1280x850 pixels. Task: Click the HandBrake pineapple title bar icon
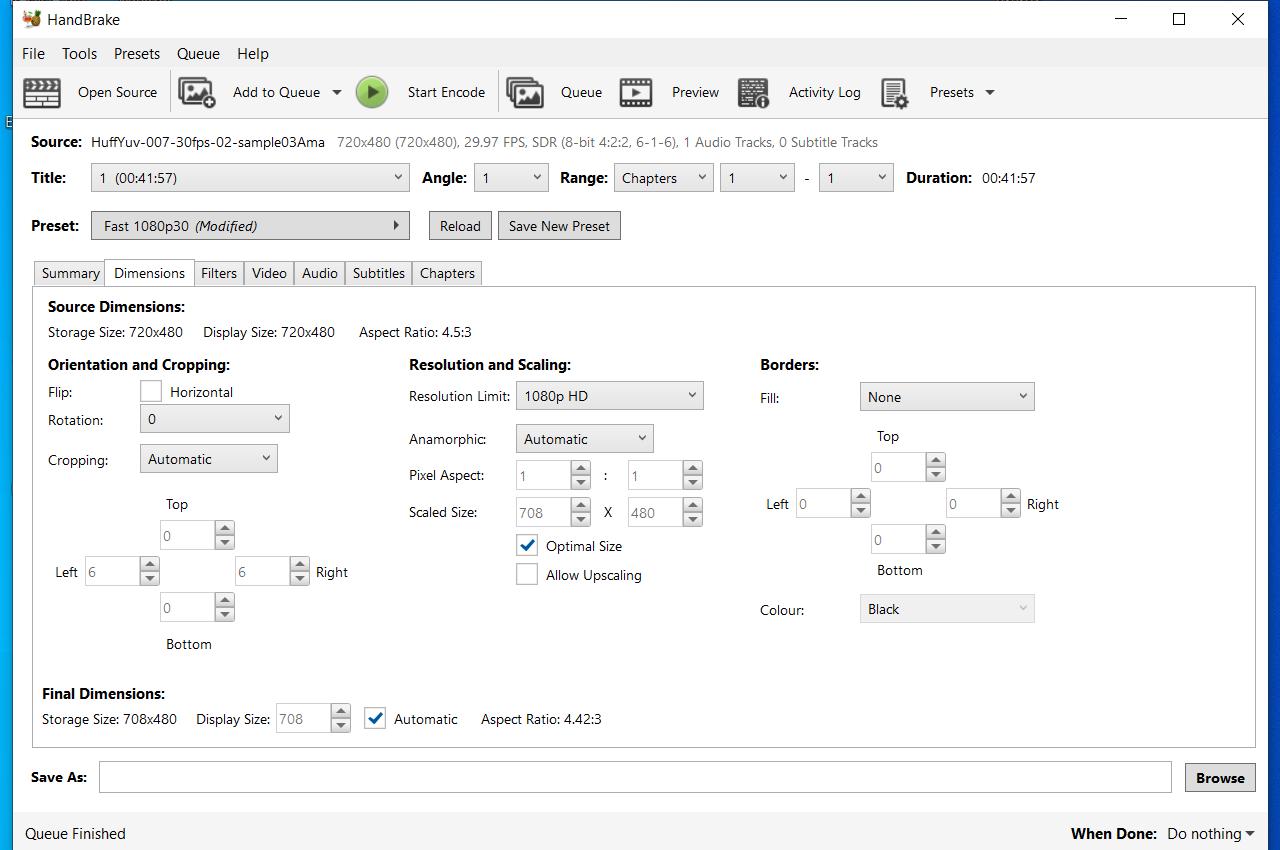point(32,19)
